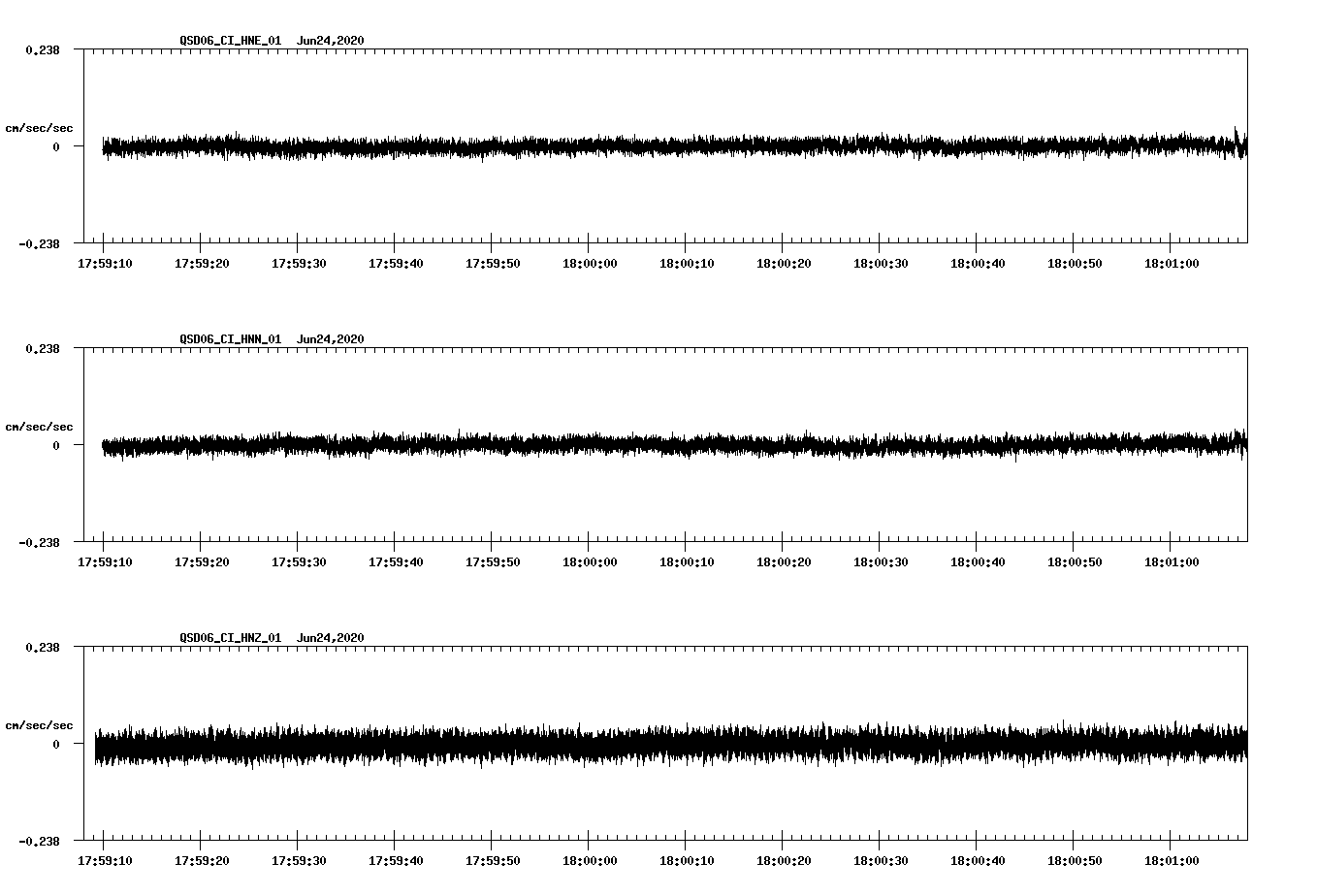Select 18:00:30 time label on HNZ plot
Image resolution: width=1317 pixels, height=896 pixels.
(880, 861)
